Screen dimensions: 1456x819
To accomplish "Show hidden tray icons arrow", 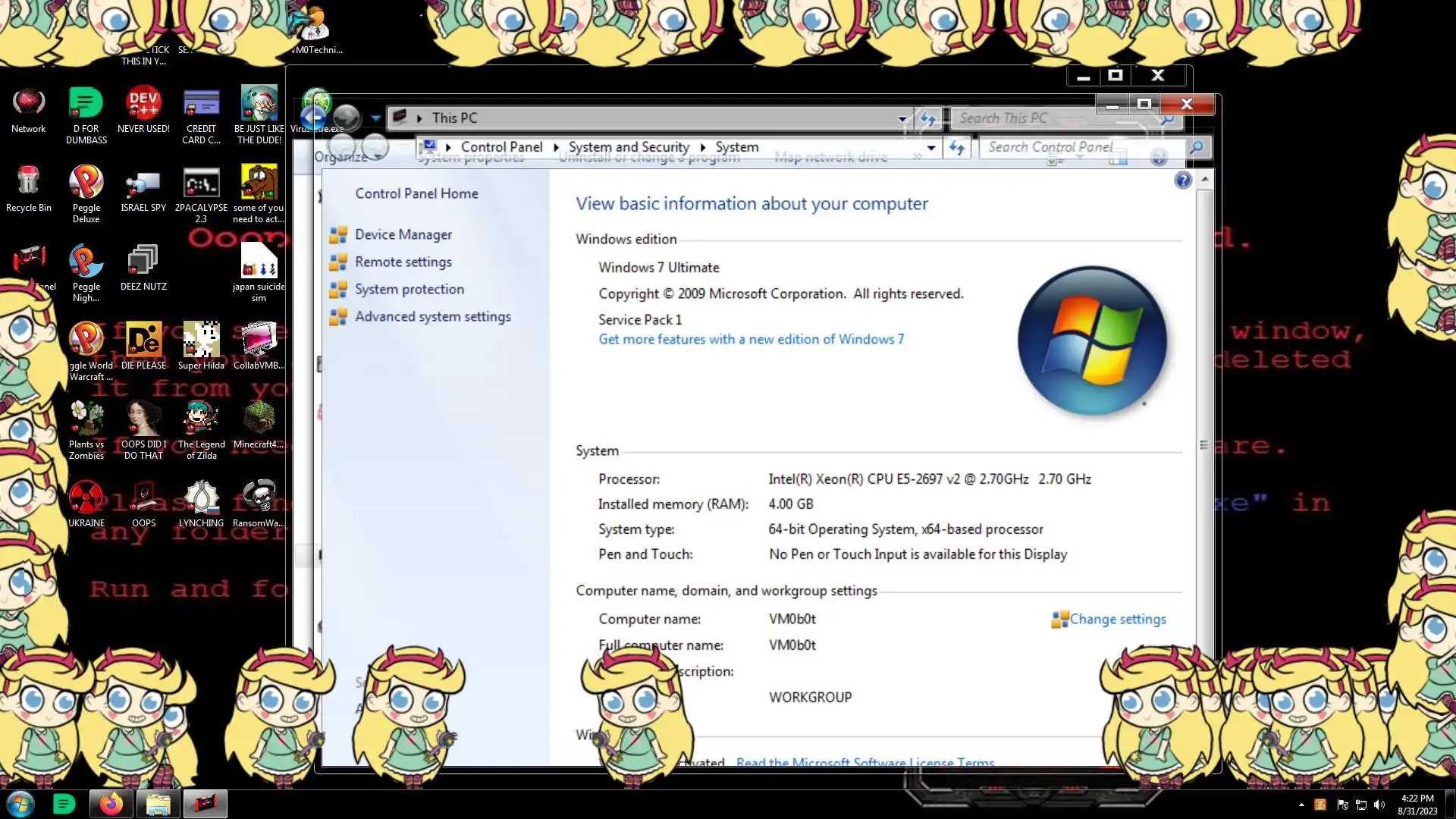I will [1301, 805].
